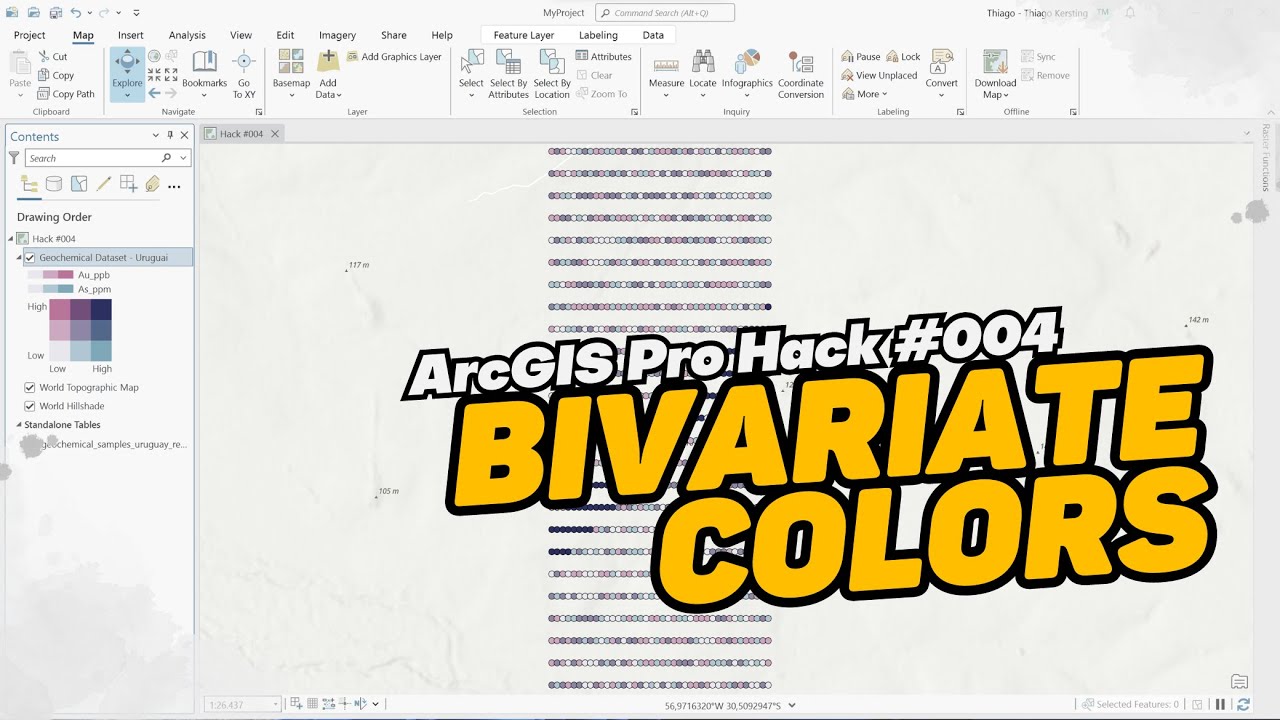Screen dimensions: 1280x720
Task: Click the high-high dark blue legend swatch
Action: (101, 310)
